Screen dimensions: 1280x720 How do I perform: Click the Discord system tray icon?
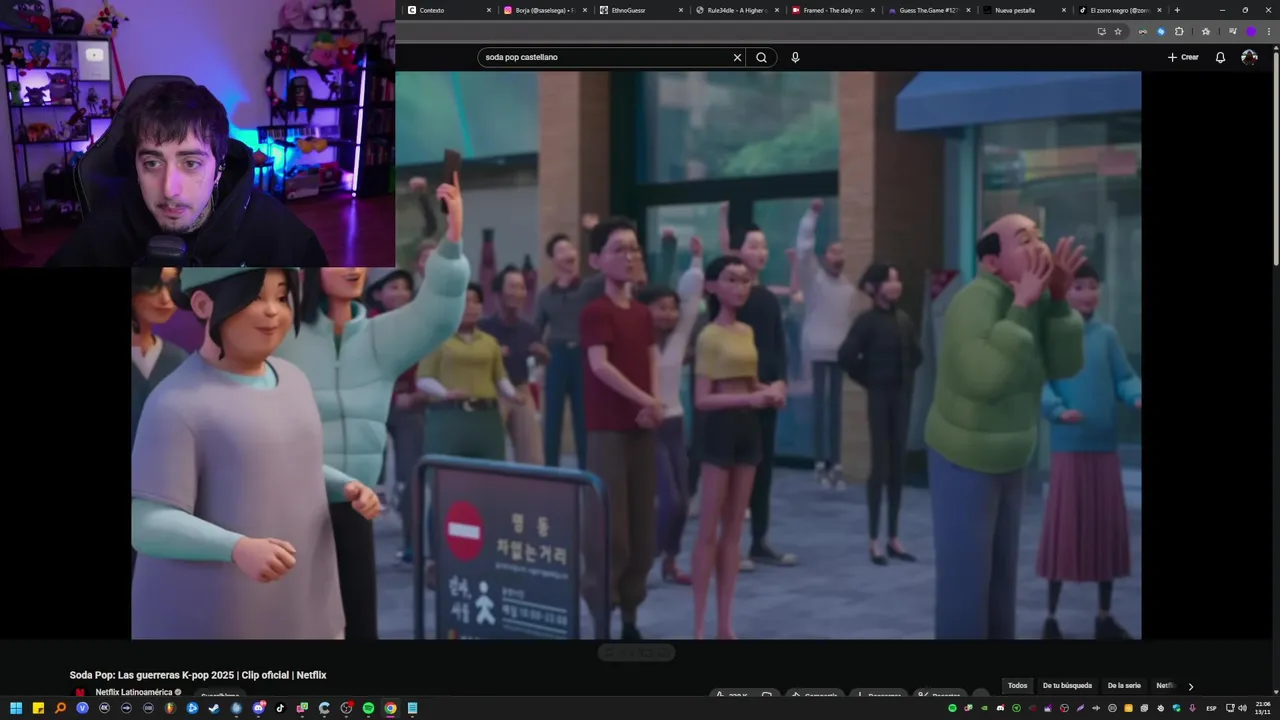point(1000,708)
